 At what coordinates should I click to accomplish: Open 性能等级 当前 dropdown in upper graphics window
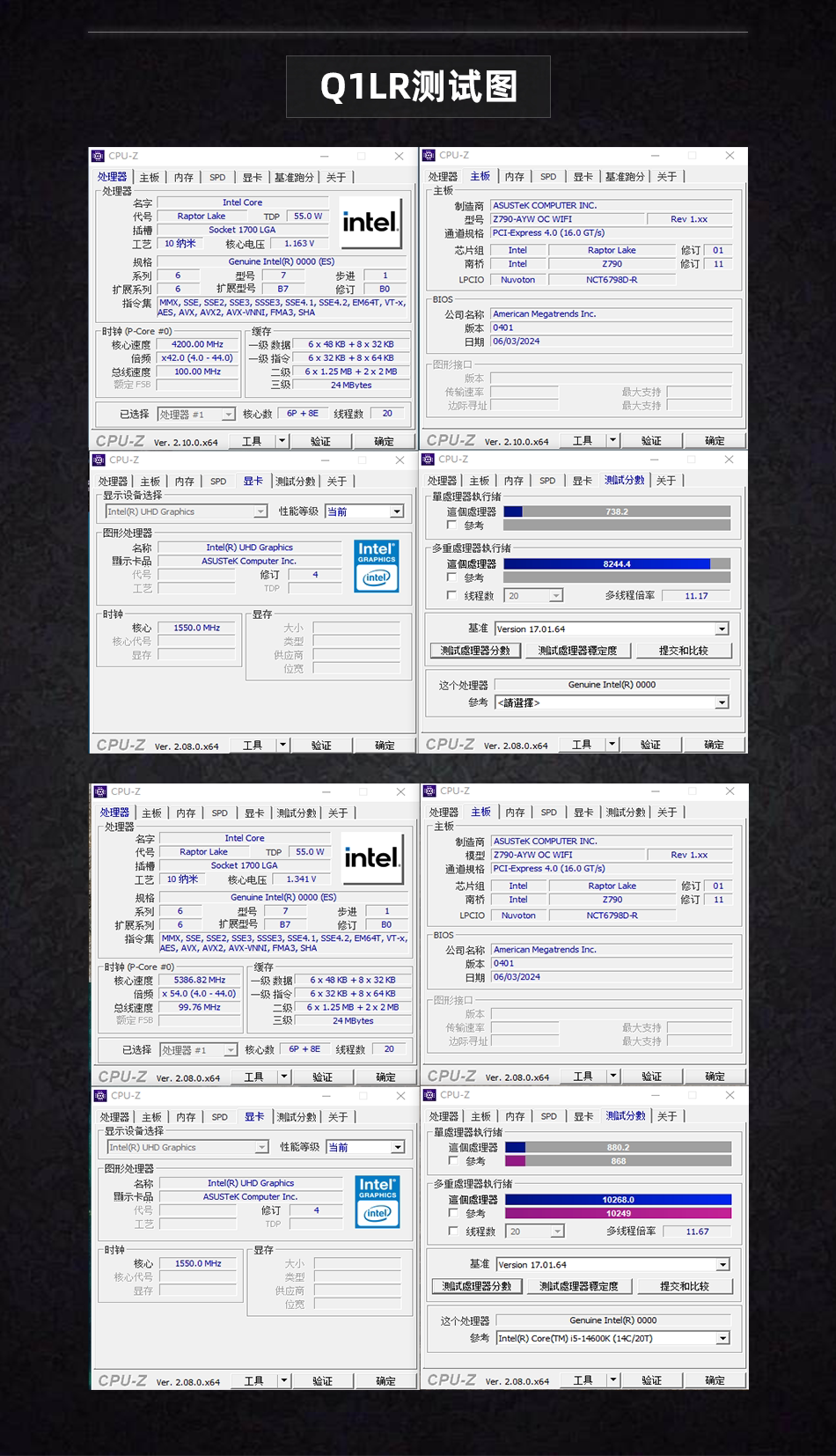(364, 511)
